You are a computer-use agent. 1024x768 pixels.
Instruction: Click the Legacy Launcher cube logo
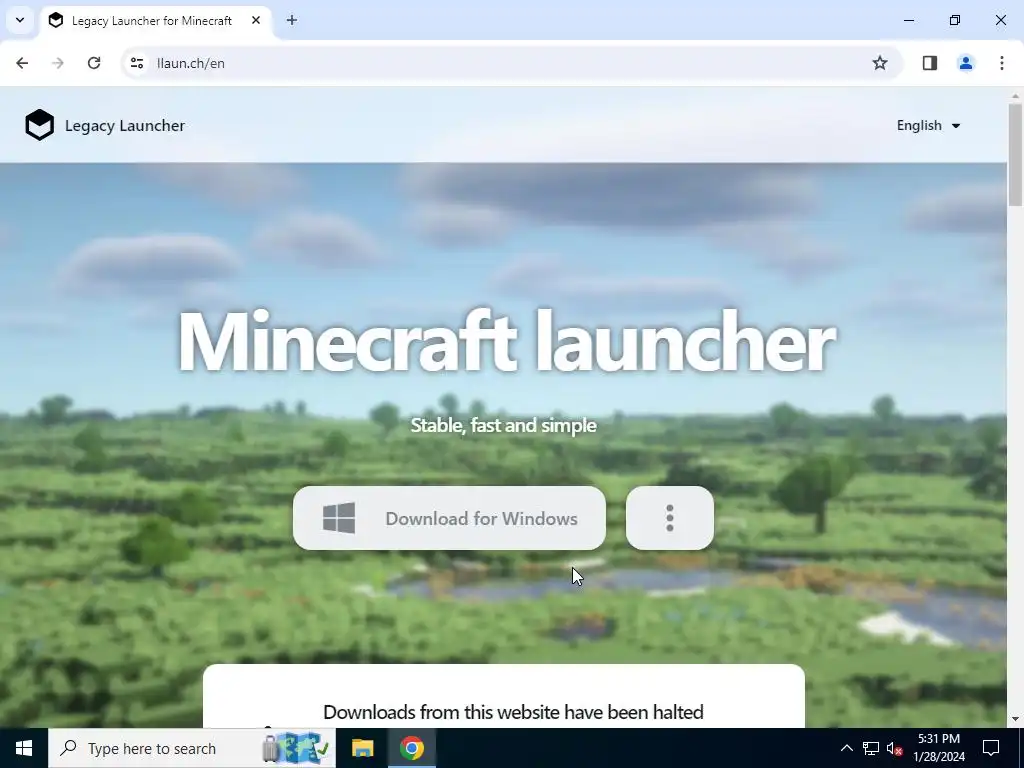tap(39, 125)
